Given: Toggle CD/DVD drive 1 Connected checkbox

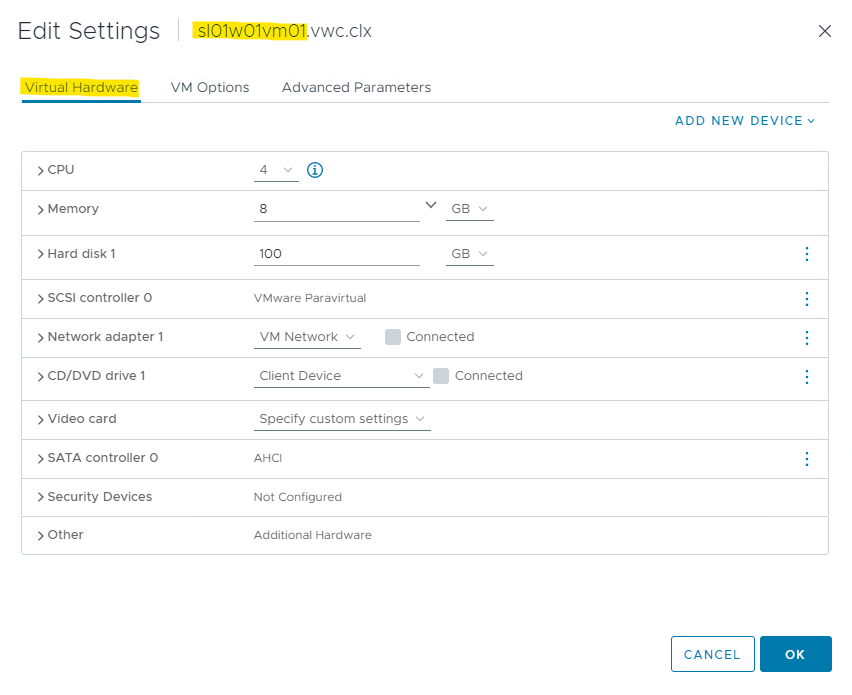Looking at the screenshot, I should (441, 376).
